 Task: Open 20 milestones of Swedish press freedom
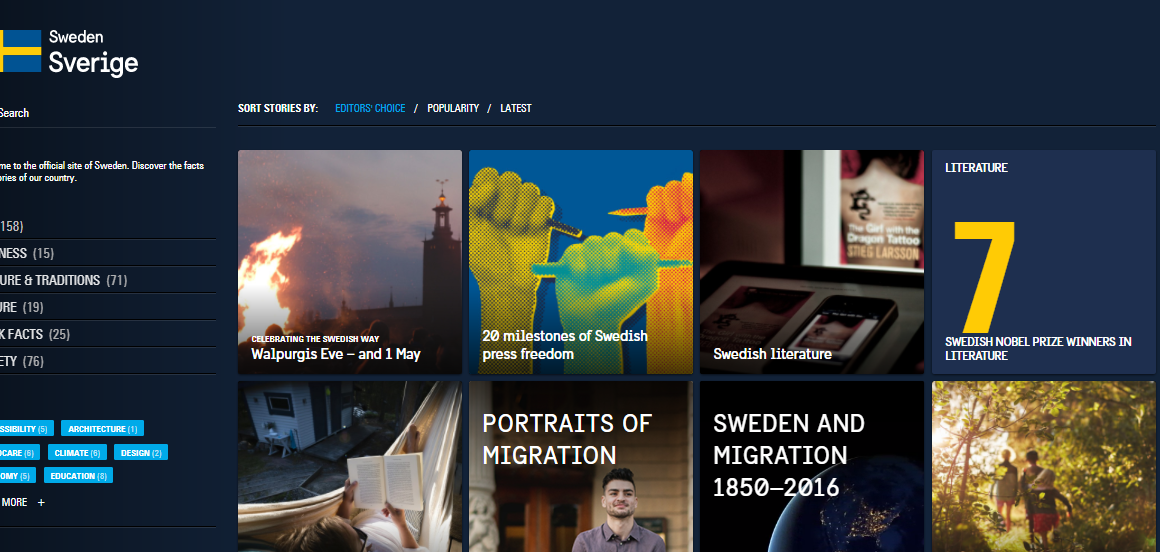581,262
